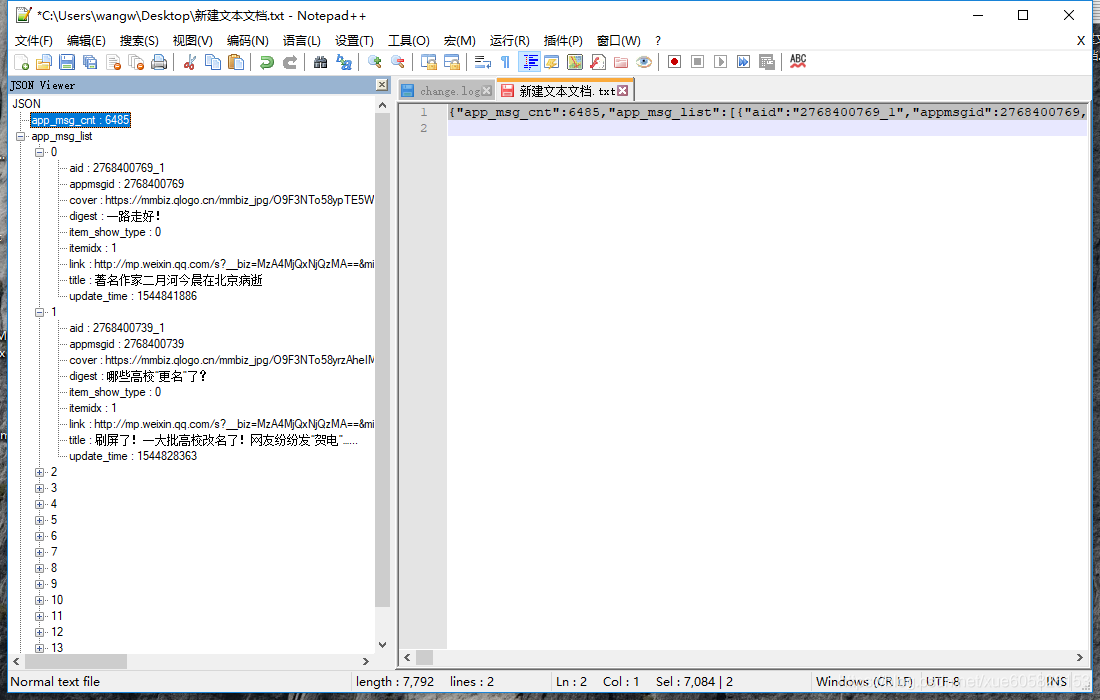
Task: Collapse the app_msg_list tree node
Action: click(21, 137)
